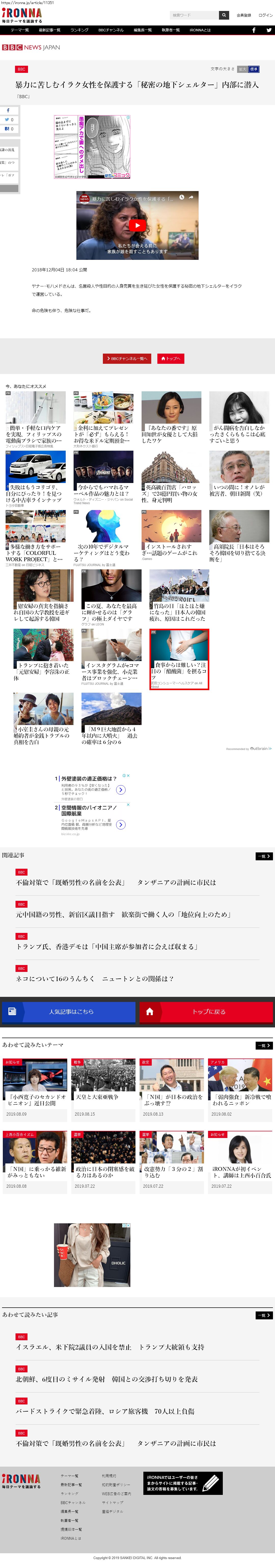The height and width of the screenshot is (1568, 275).
Task: Open article バードストライクで緊急着陸
Action: click(x=105, y=1411)
